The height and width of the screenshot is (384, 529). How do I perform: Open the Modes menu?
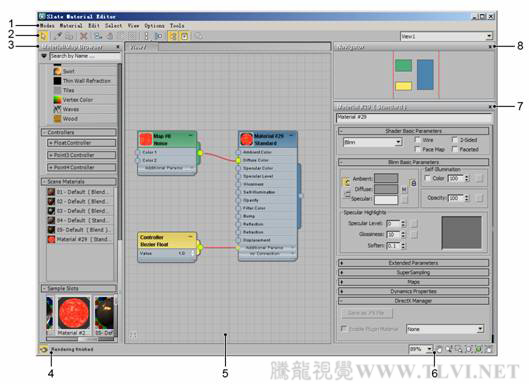pos(47,26)
